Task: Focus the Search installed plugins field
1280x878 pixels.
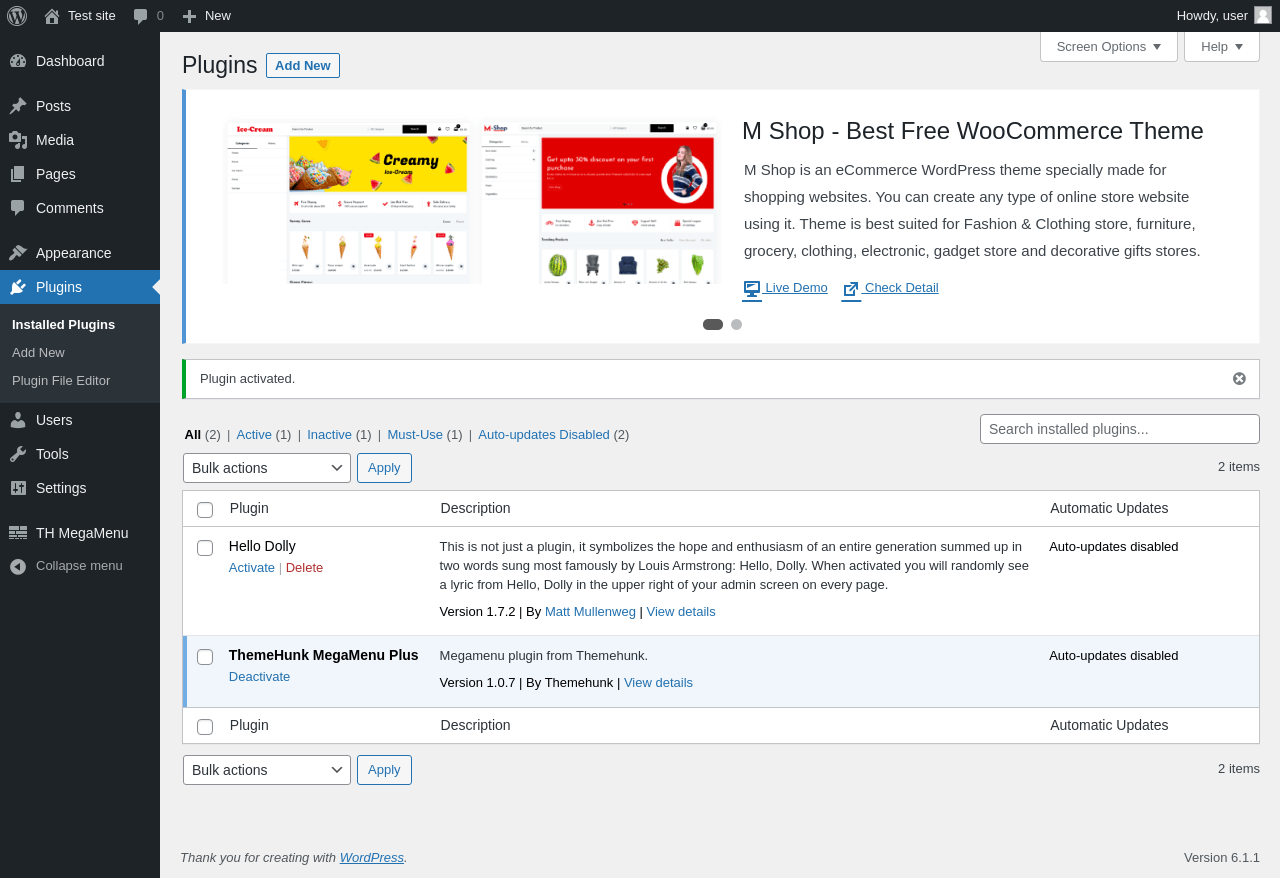Action: tap(1120, 429)
